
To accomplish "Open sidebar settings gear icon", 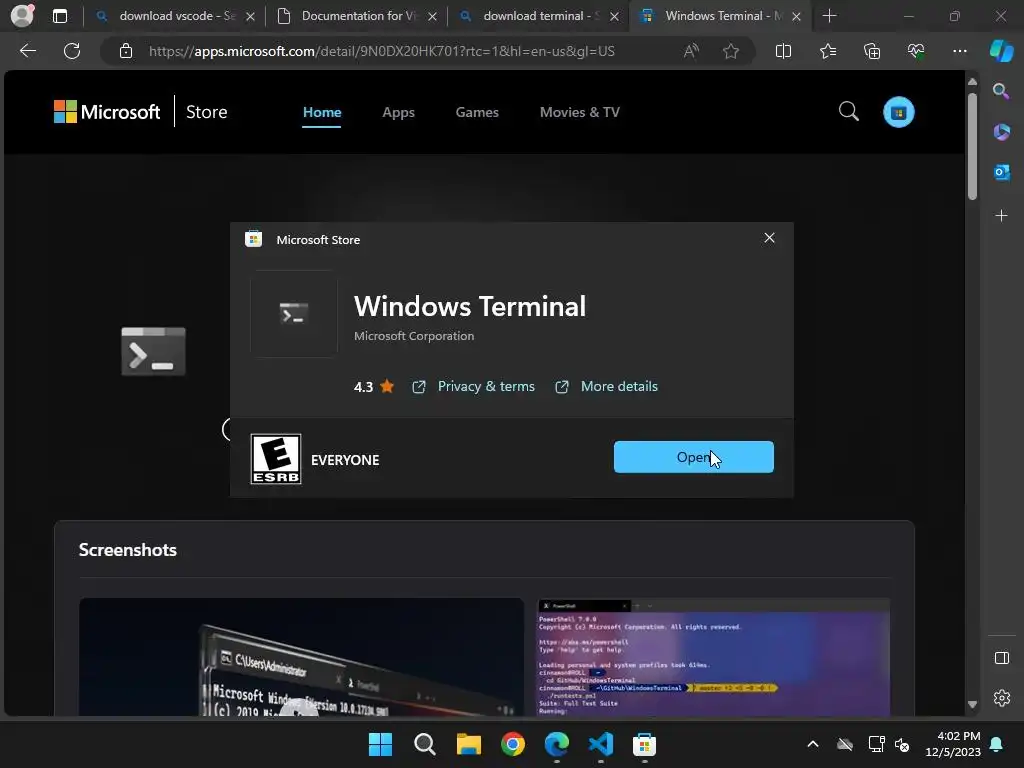I will (x=1001, y=698).
